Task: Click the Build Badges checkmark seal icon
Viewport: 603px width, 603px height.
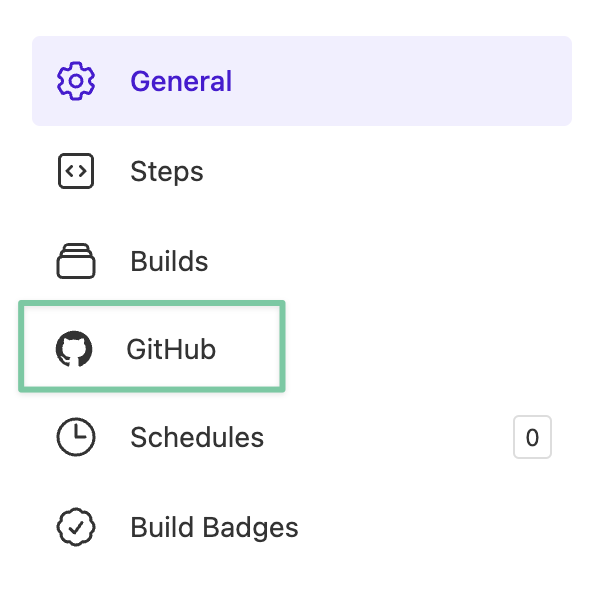Action: pos(76,527)
